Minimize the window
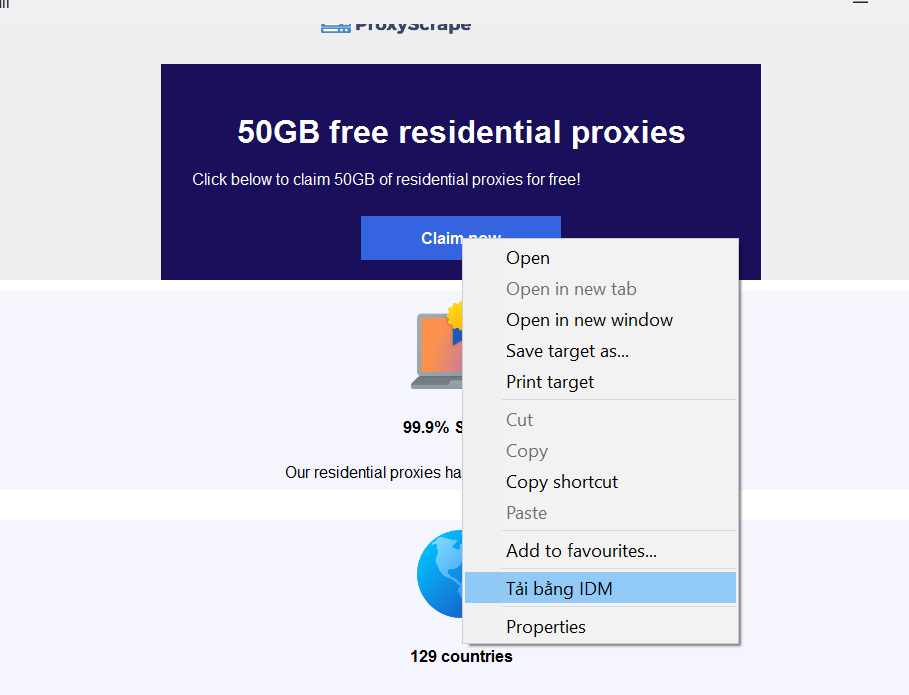909x695 pixels. [x=860, y=4]
